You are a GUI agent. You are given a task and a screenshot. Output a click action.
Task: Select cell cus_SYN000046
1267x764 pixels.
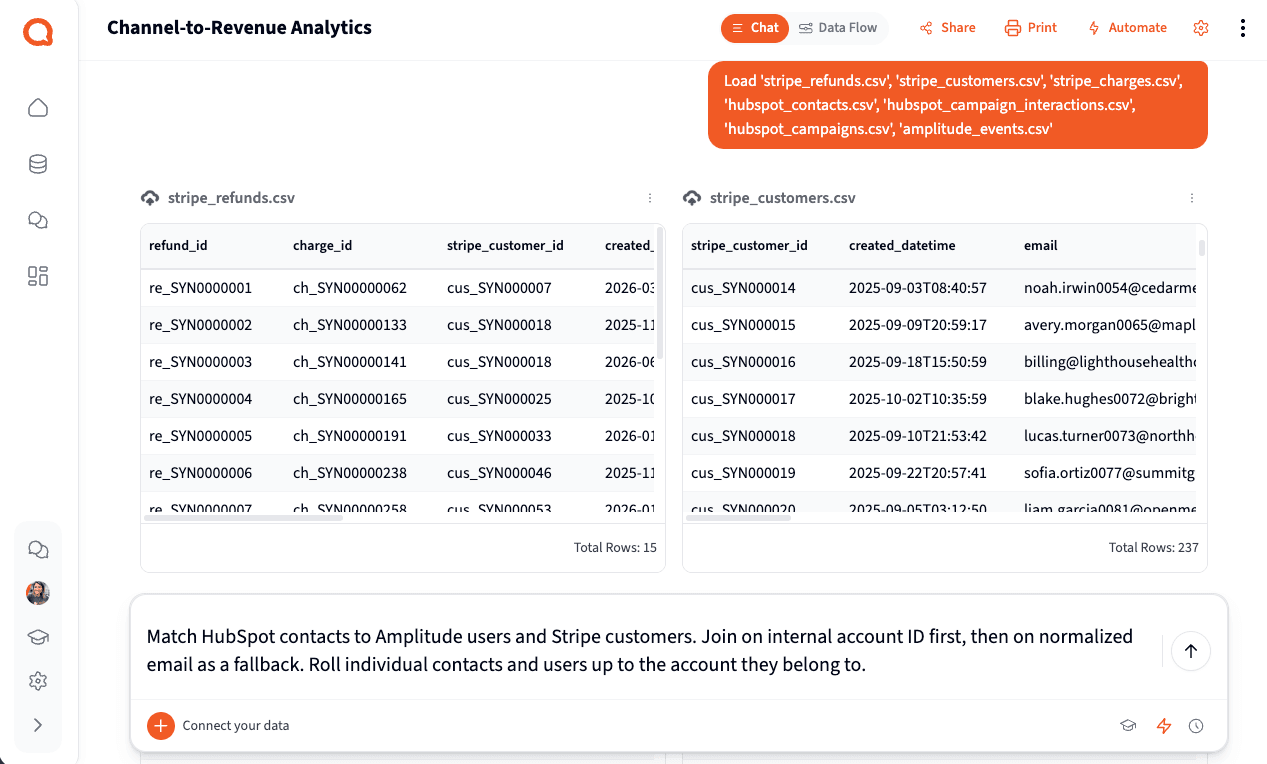(x=499, y=473)
